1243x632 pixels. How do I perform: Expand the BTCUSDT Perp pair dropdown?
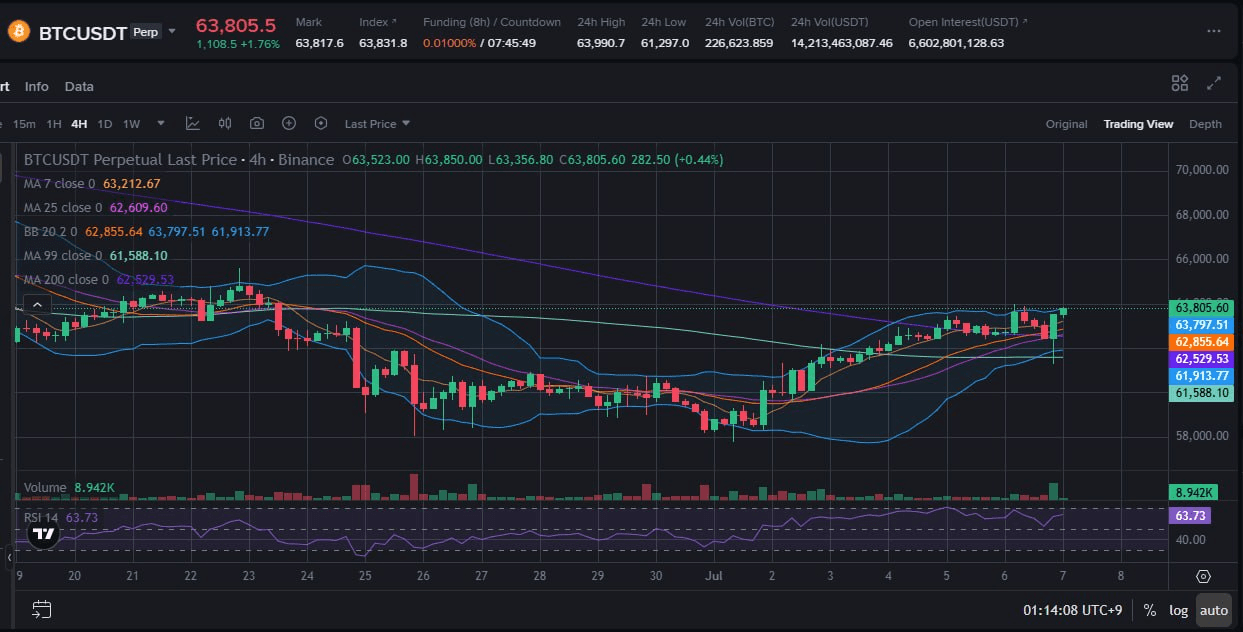point(172,31)
